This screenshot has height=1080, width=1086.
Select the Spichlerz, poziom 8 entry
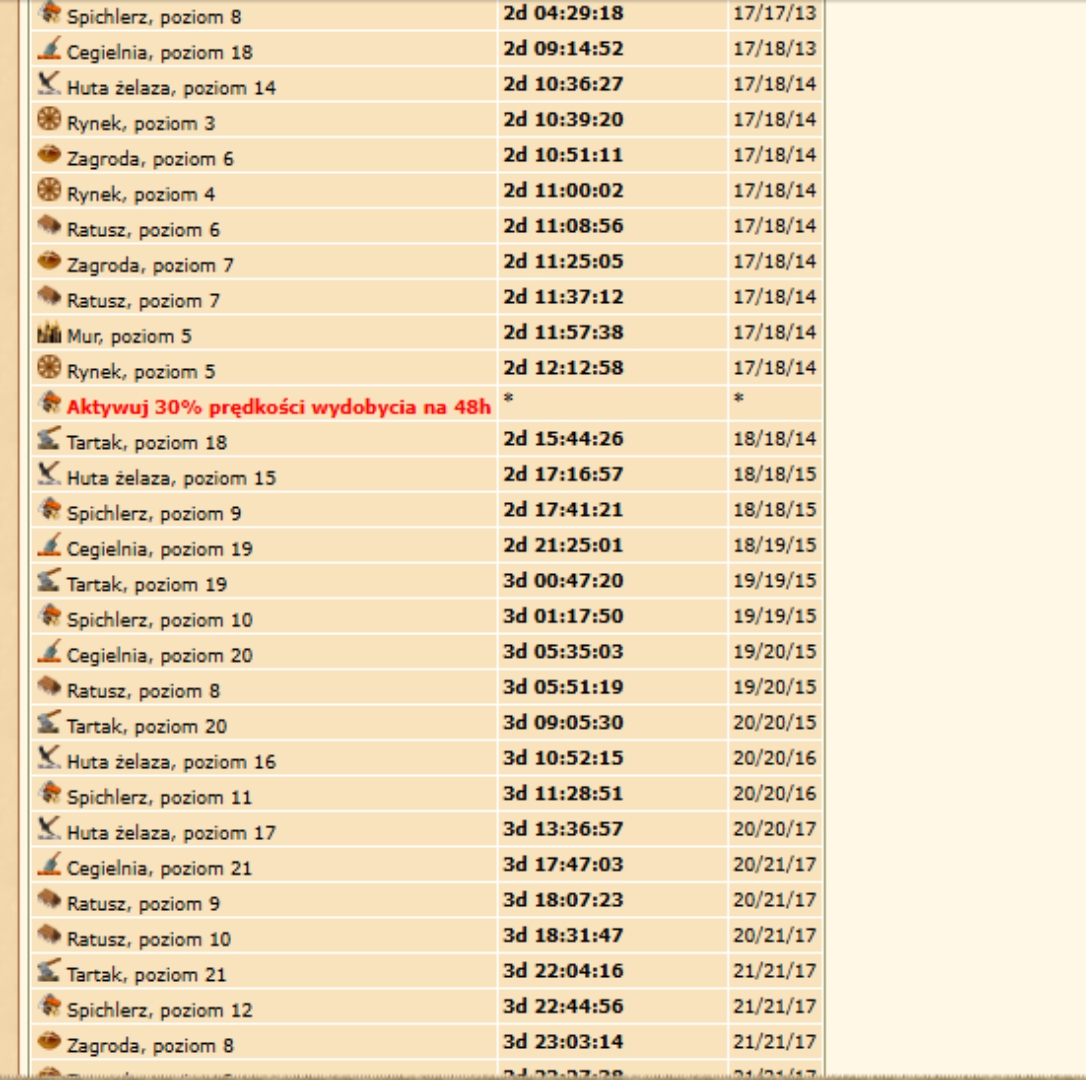(153, 16)
